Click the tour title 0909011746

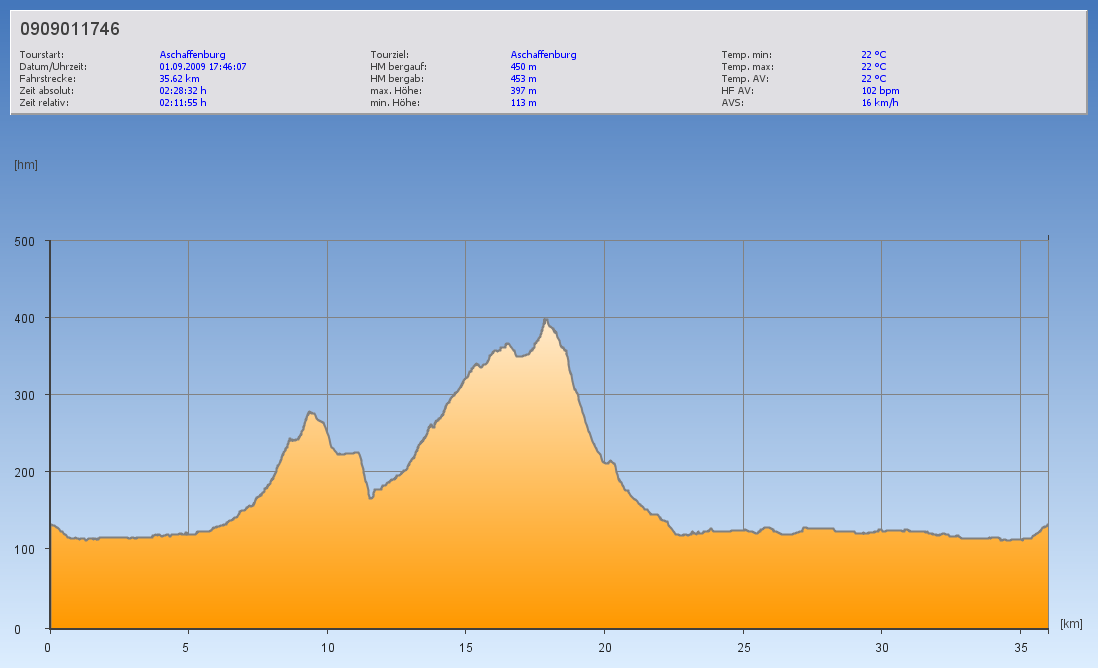point(70,29)
